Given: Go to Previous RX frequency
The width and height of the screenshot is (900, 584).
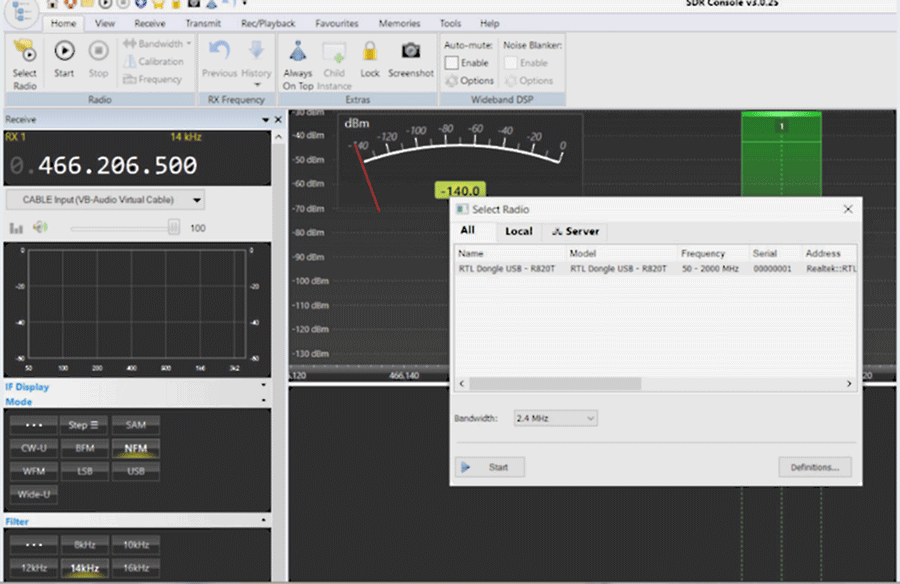Looking at the screenshot, I should [219, 59].
